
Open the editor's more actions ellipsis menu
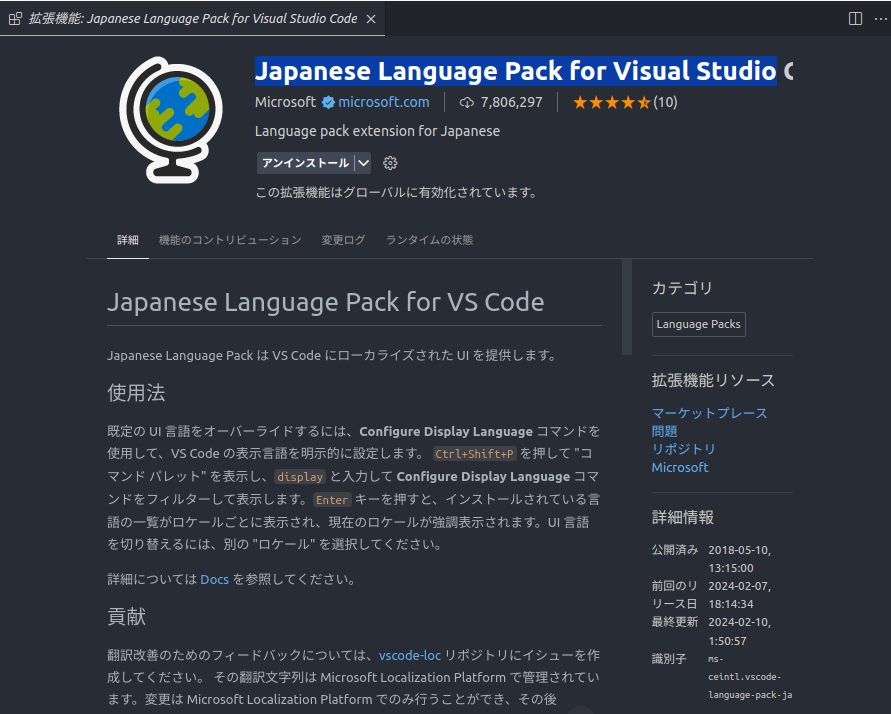point(881,19)
